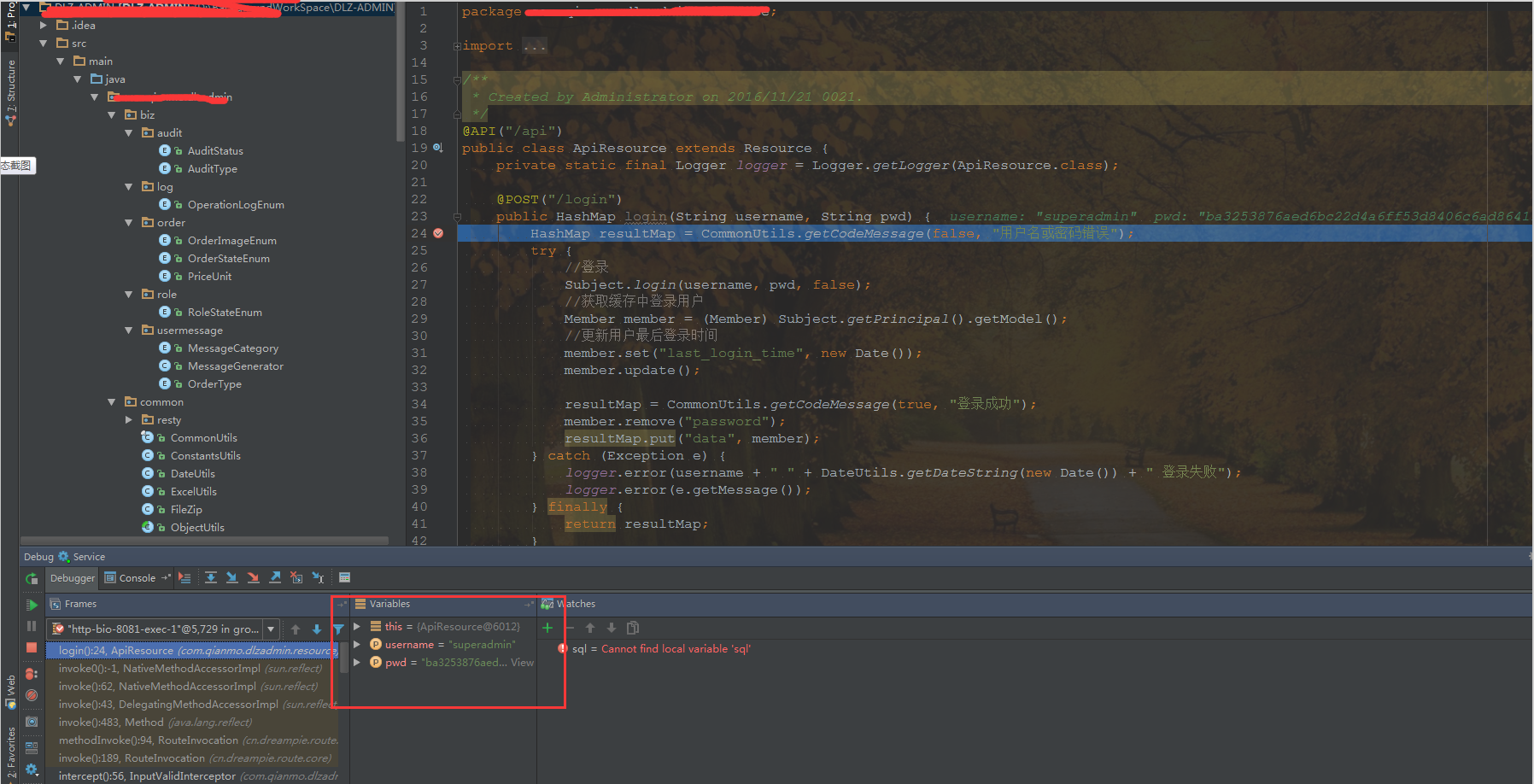The image size is (1534, 784).
Task: Toggle the breakpoint on line 24
Action: pyautogui.click(x=438, y=233)
